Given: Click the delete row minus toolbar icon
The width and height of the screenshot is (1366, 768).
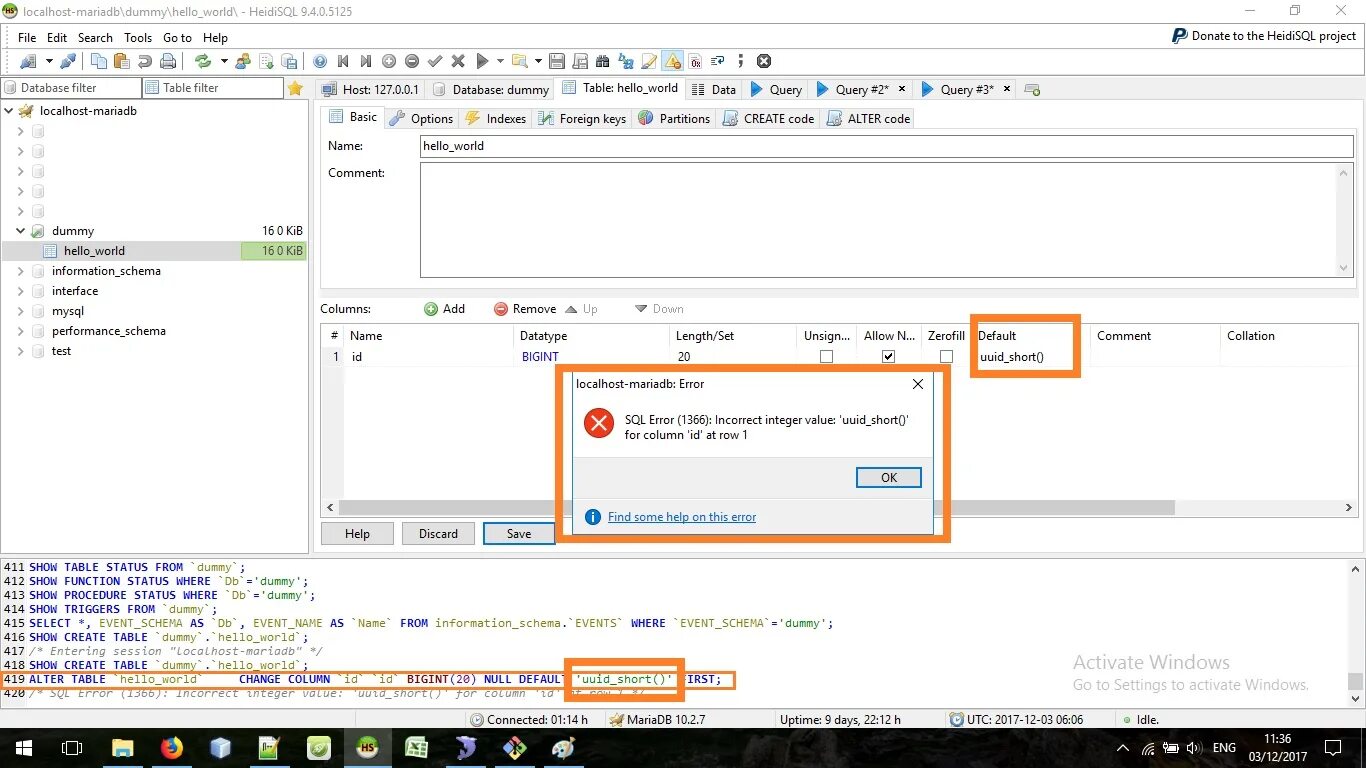Looking at the screenshot, I should tap(411, 61).
